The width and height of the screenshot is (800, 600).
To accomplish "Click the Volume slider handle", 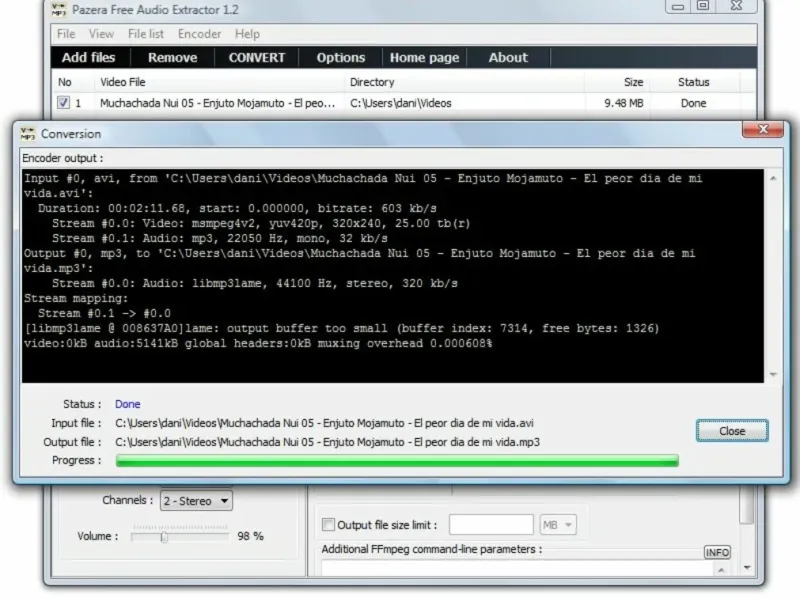I will coord(164,537).
